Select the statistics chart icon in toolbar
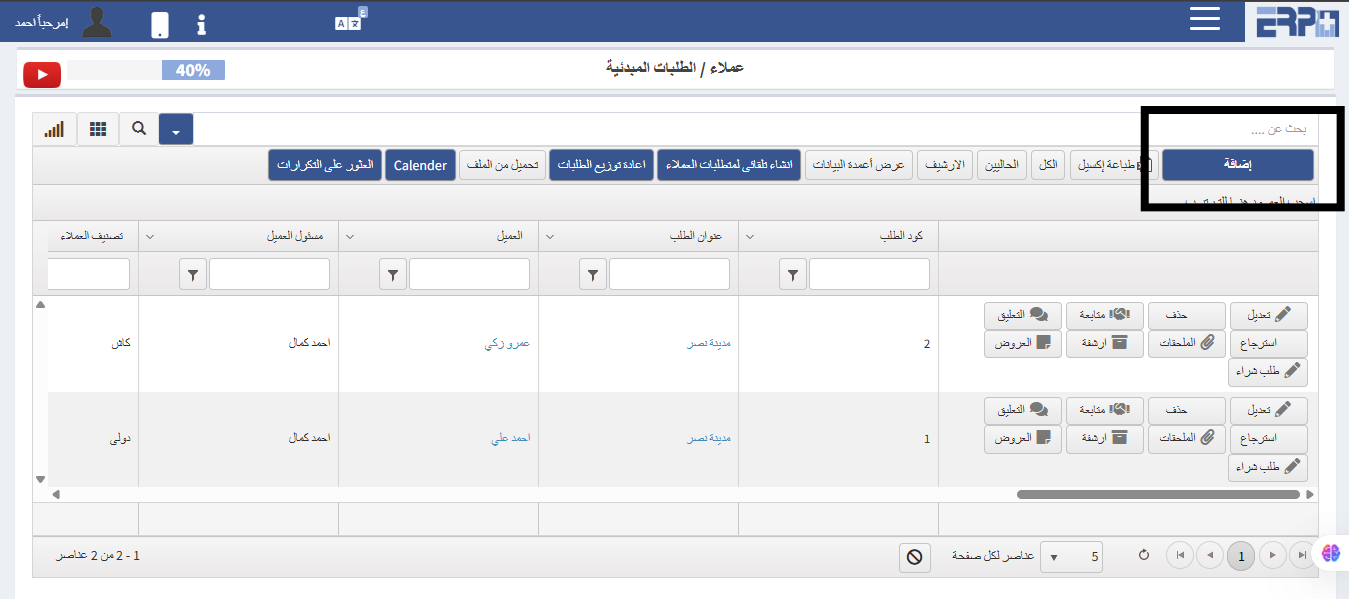Viewport: 1349px width, 599px height. [x=54, y=128]
